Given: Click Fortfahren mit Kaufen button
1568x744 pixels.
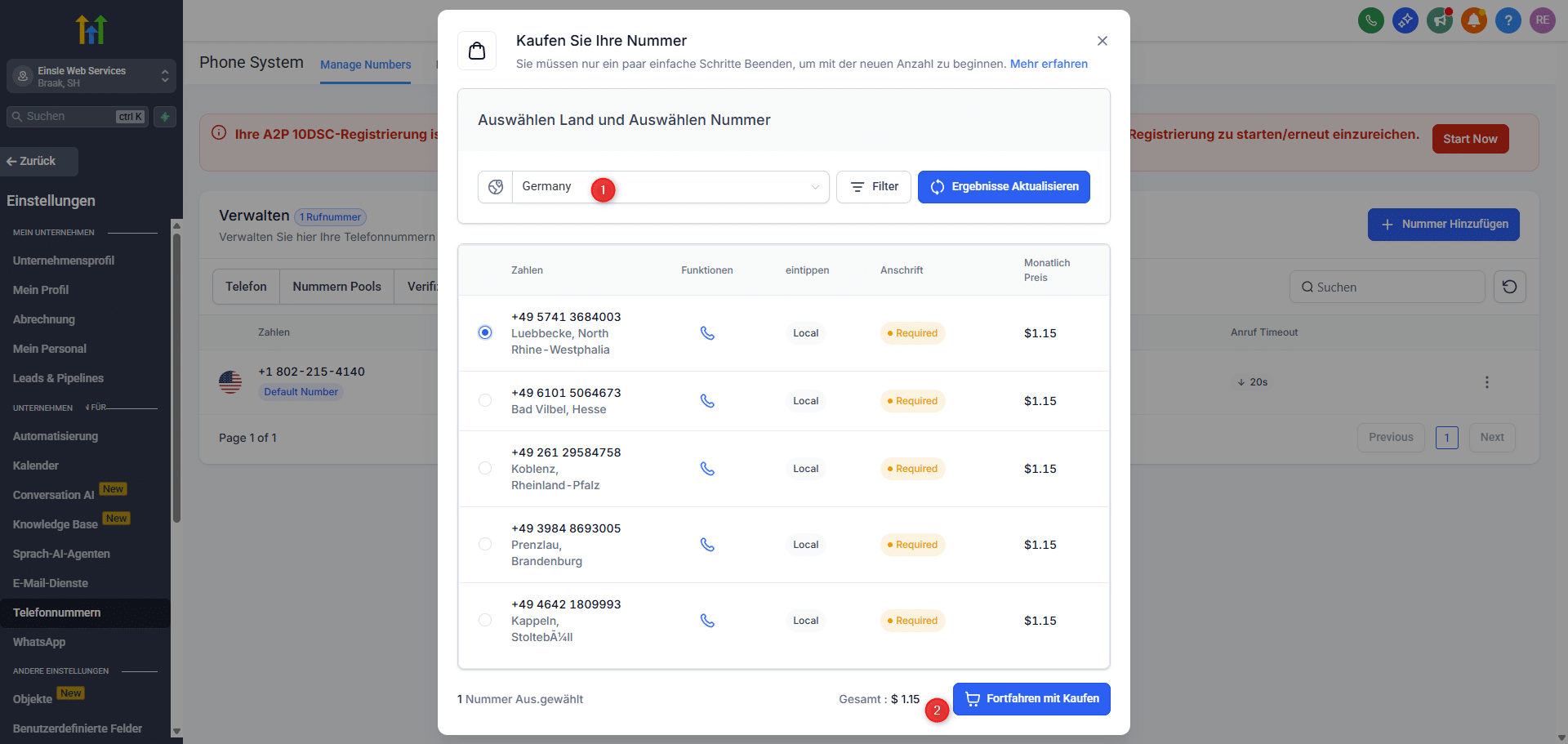Looking at the screenshot, I should pos(1031,699).
